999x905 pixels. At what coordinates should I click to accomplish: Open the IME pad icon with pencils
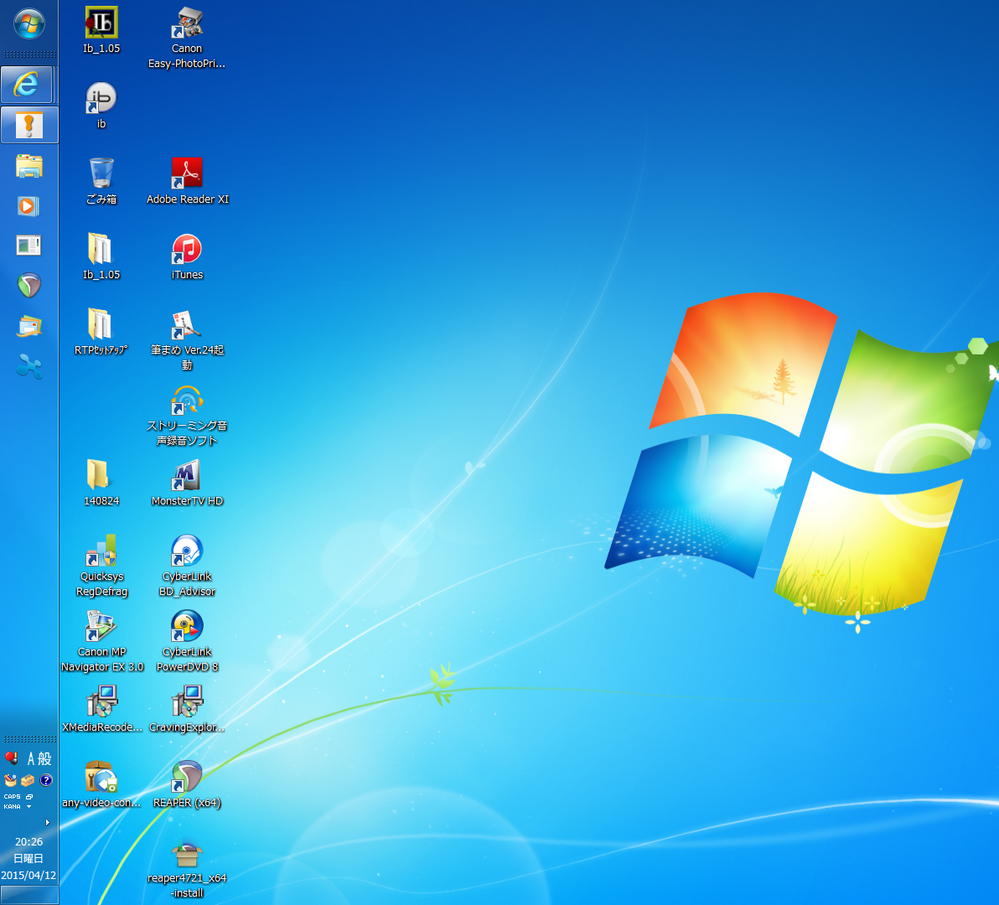10,780
